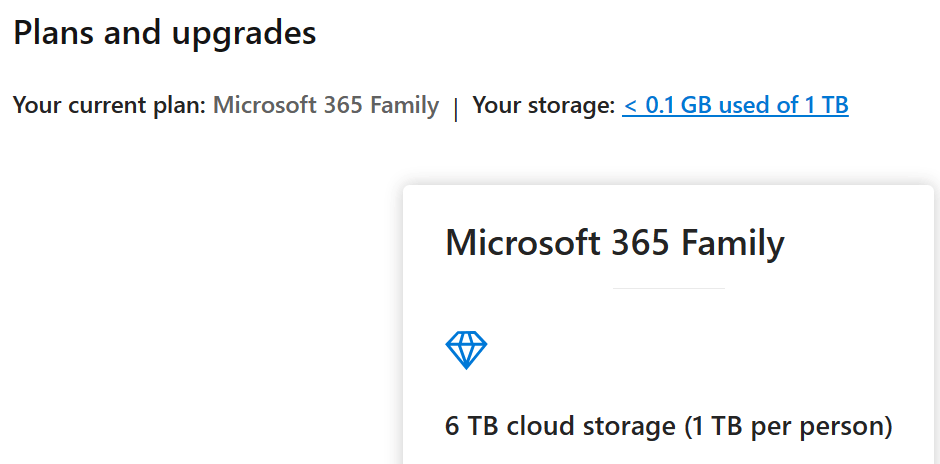Viewport: 940px width, 464px height.
Task: Click the '6 TB cloud storage' feature text
Action: 560,427
